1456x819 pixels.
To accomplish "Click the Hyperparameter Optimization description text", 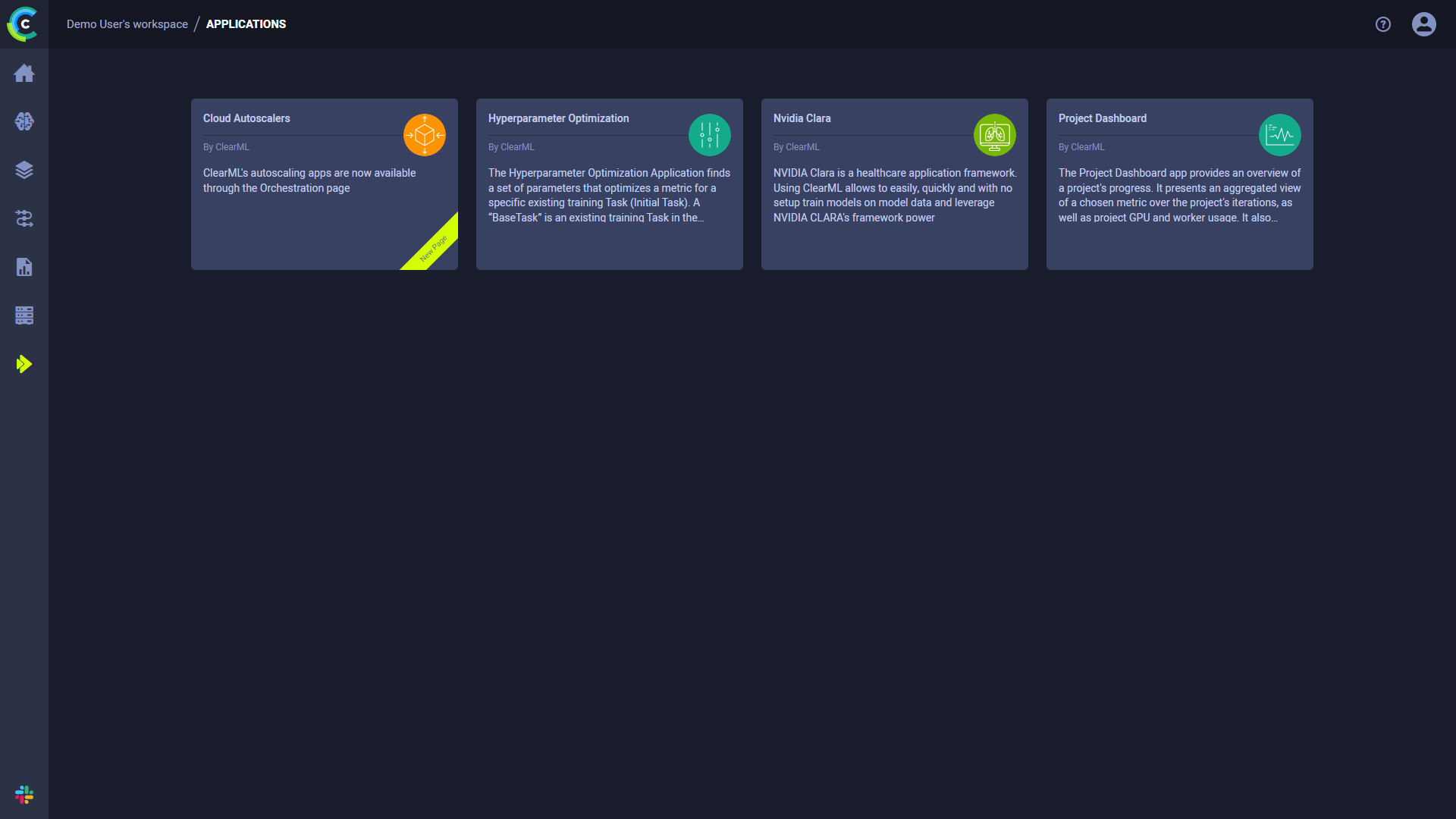I will click(610, 195).
